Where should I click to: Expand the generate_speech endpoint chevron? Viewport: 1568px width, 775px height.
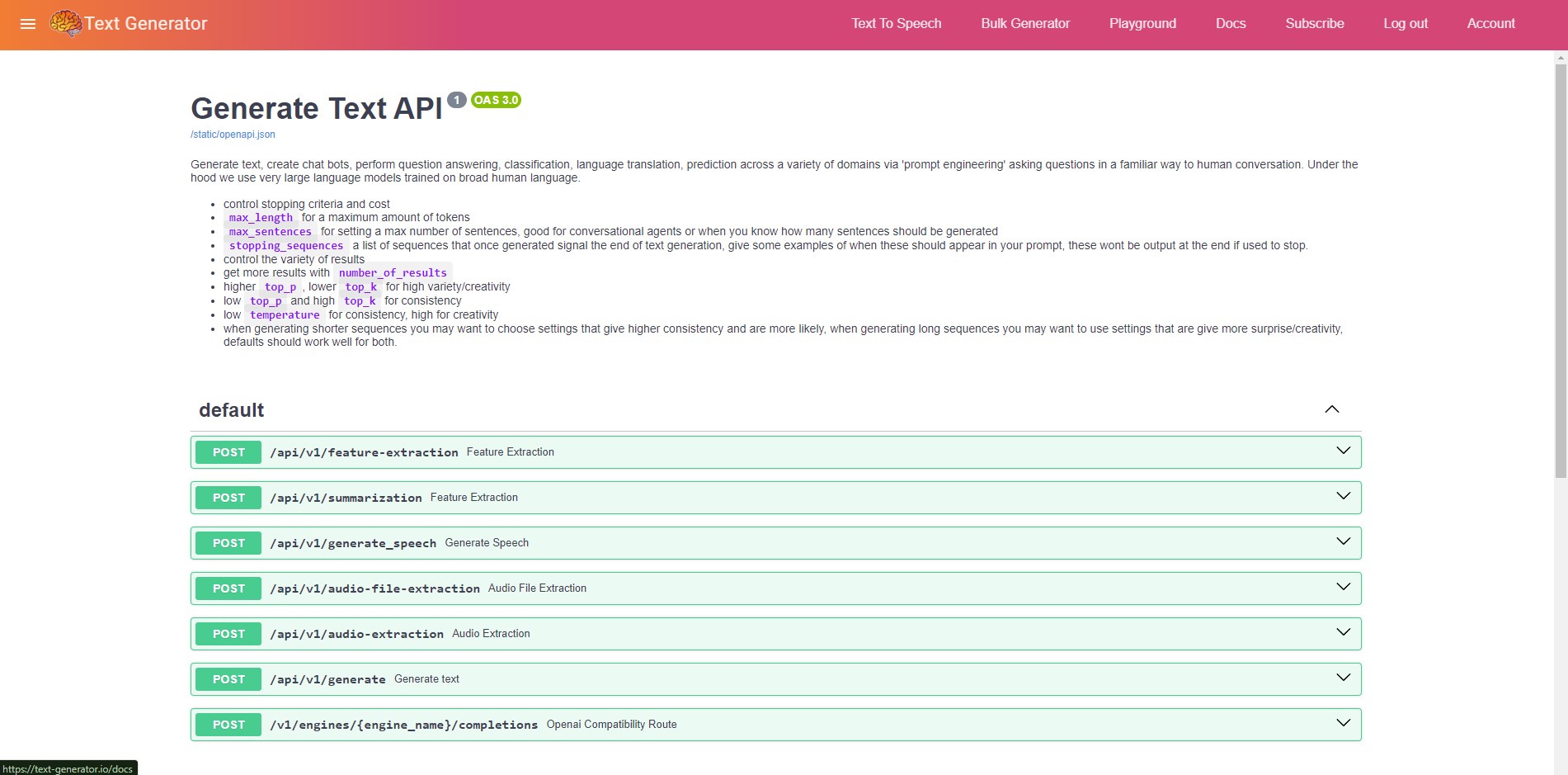[1343, 541]
